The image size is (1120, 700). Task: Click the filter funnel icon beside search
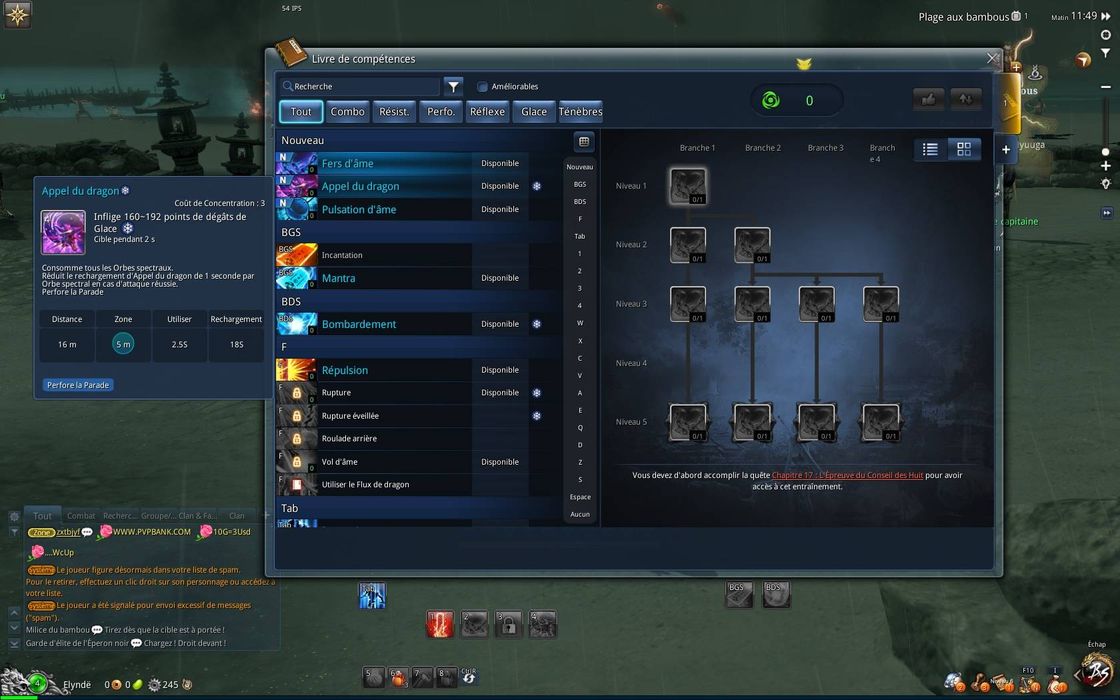453,87
